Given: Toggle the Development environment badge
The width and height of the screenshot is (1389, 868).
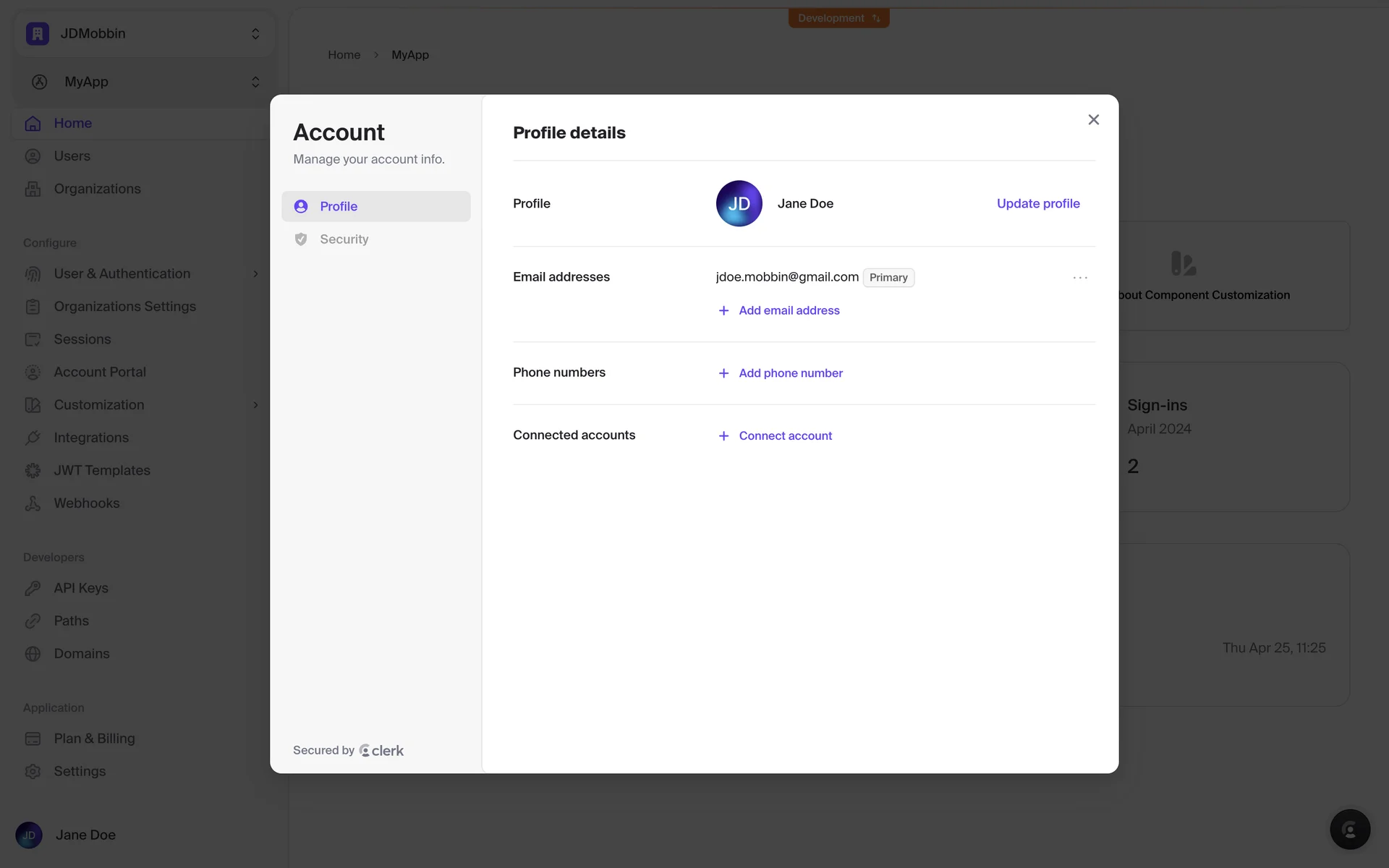Looking at the screenshot, I should (838, 18).
